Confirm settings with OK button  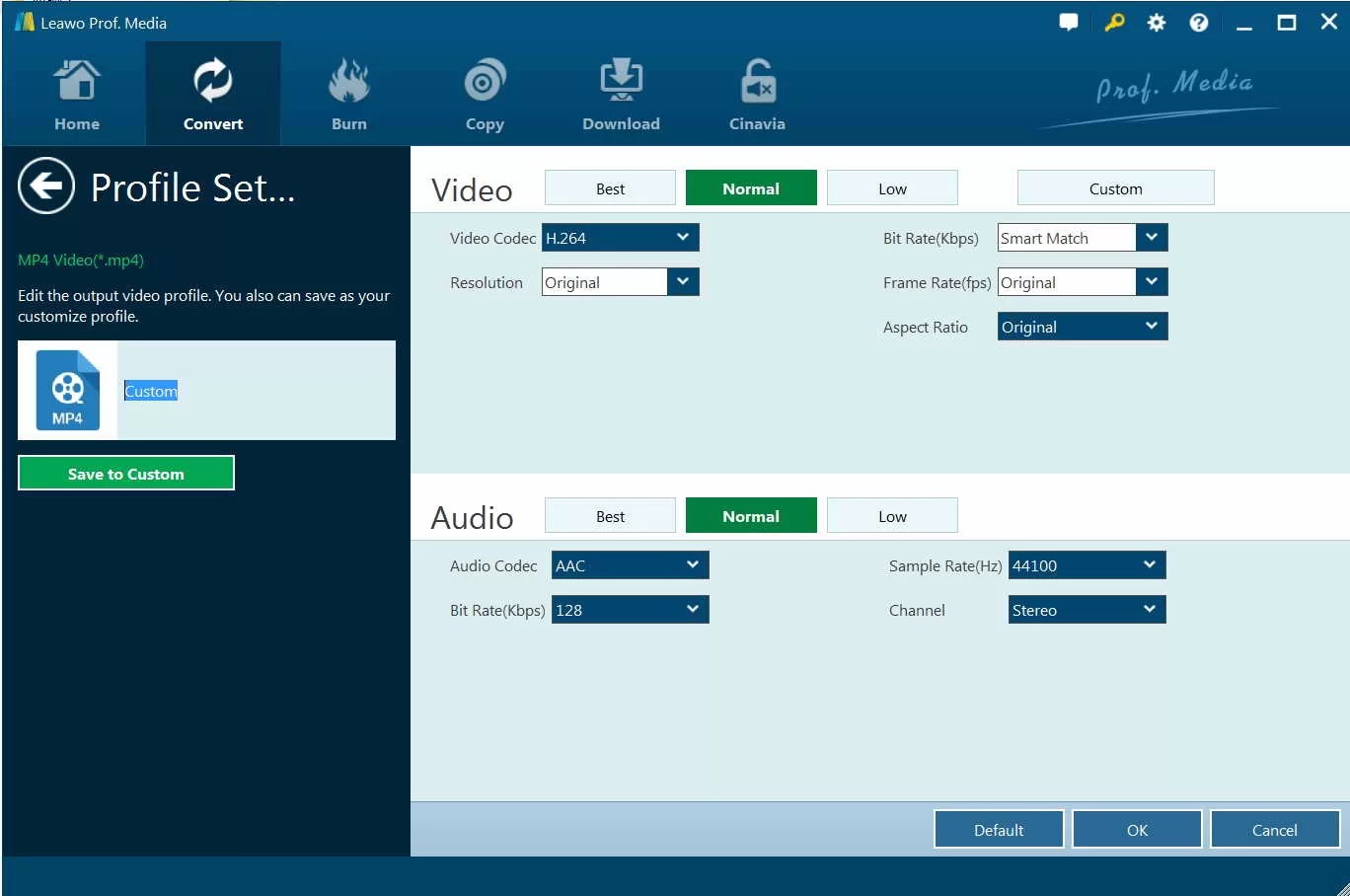coord(1136,829)
